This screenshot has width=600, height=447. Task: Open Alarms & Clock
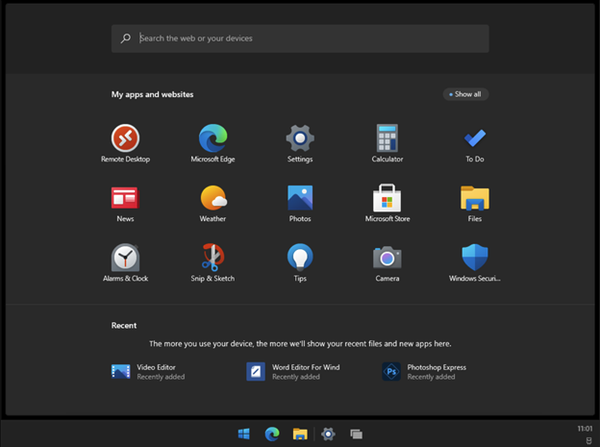(x=125, y=263)
